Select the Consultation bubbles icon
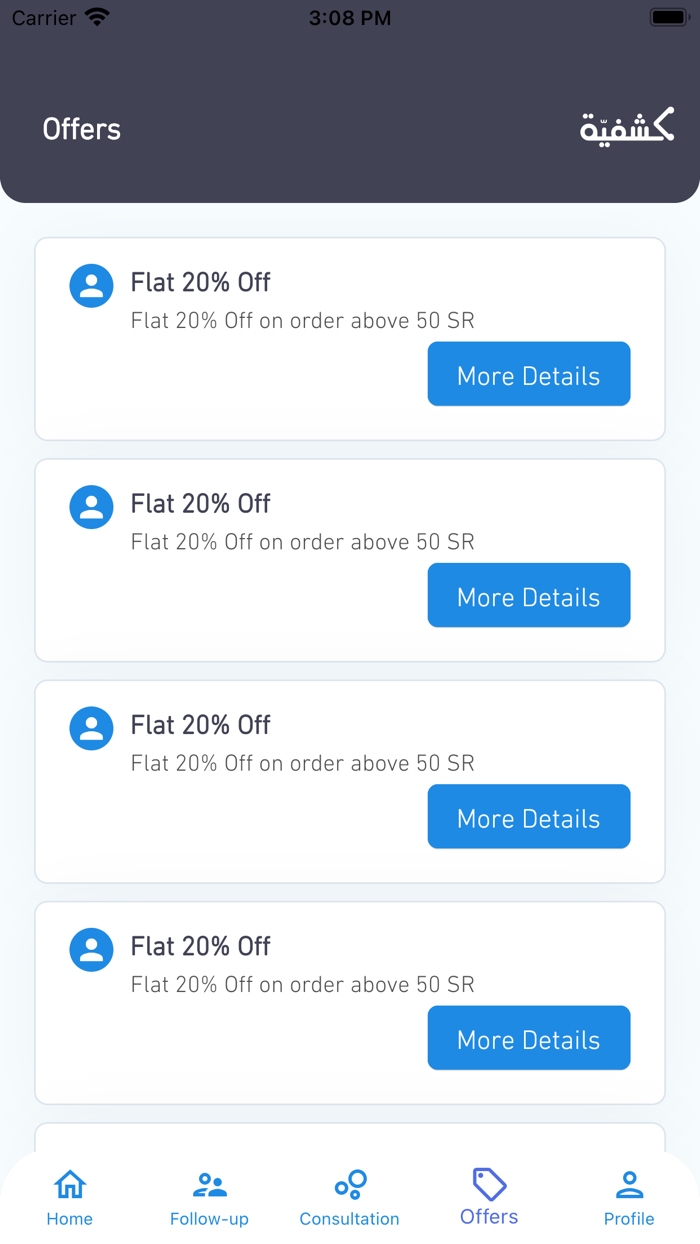The height and width of the screenshot is (1244, 700). tap(350, 1185)
